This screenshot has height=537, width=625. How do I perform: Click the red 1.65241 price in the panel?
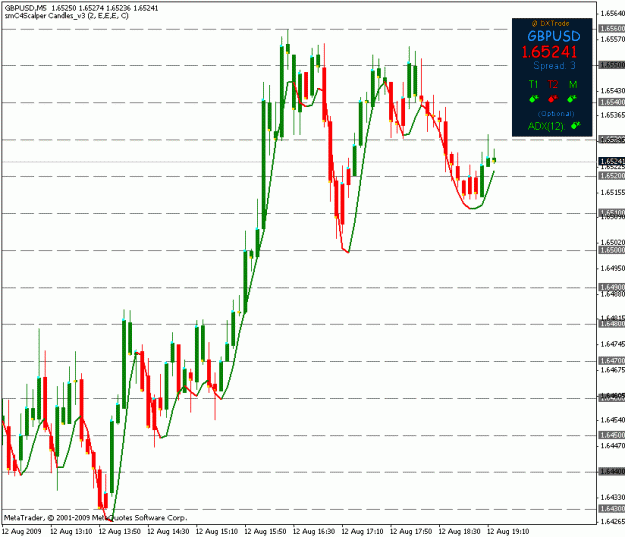(x=549, y=52)
